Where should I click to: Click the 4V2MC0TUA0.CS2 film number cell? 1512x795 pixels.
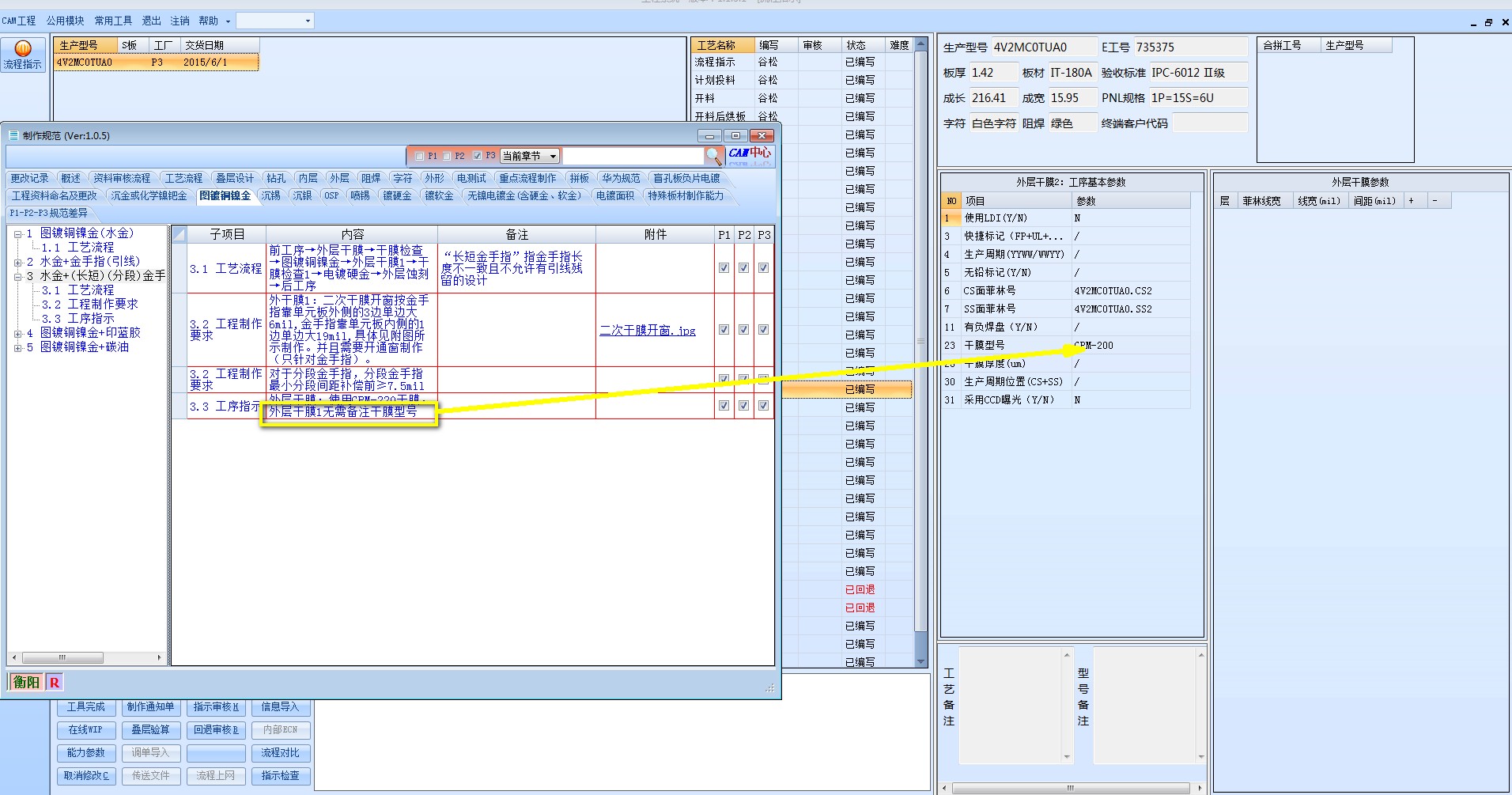point(1131,291)
